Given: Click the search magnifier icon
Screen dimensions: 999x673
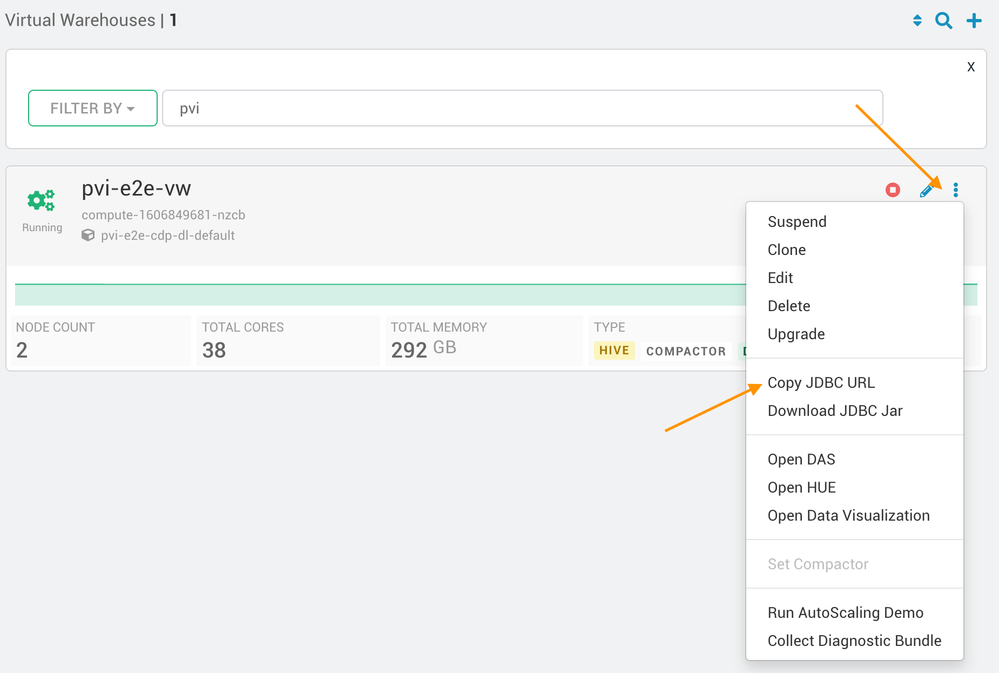Looking at the screenshot, I should [x=944, y=21].
